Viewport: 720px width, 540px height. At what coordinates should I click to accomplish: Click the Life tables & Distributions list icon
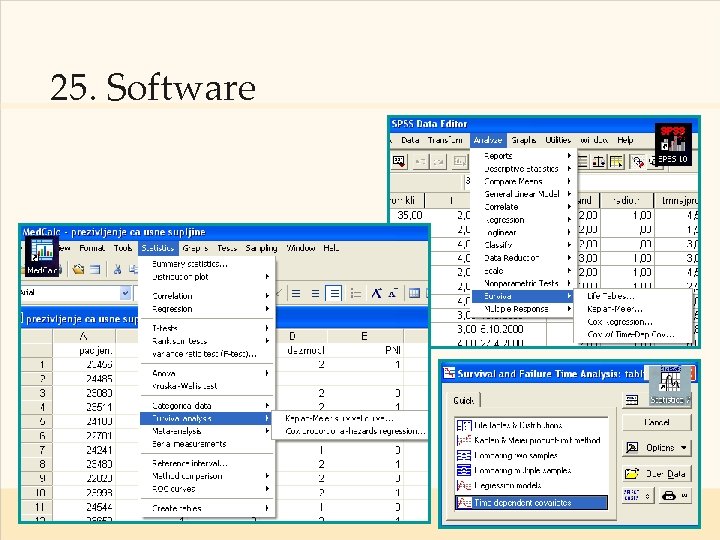coord(464,425)
